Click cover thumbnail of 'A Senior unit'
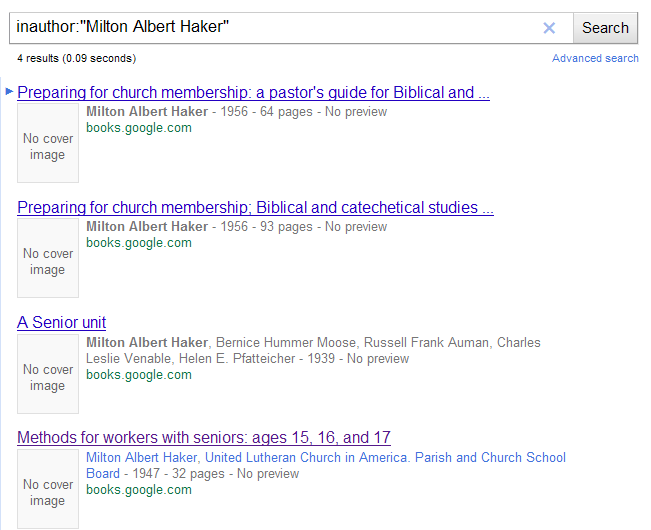Viewport: 651px width, 530px height. click(48, 374)
